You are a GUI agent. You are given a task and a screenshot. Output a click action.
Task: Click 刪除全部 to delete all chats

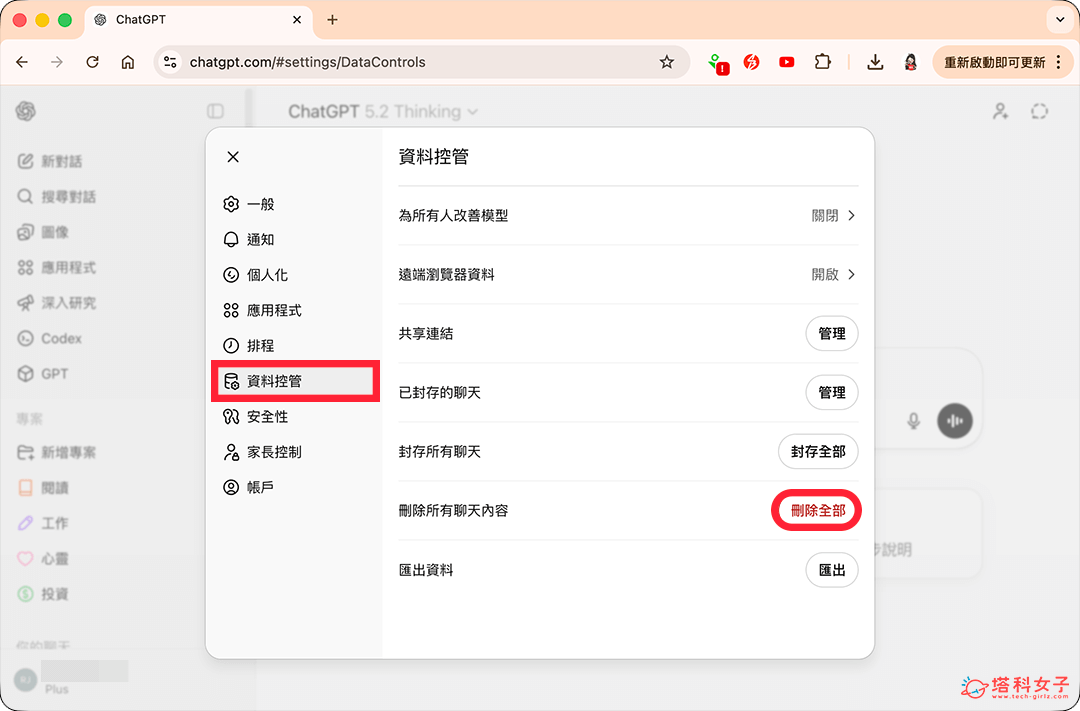[x=816, y=510]
